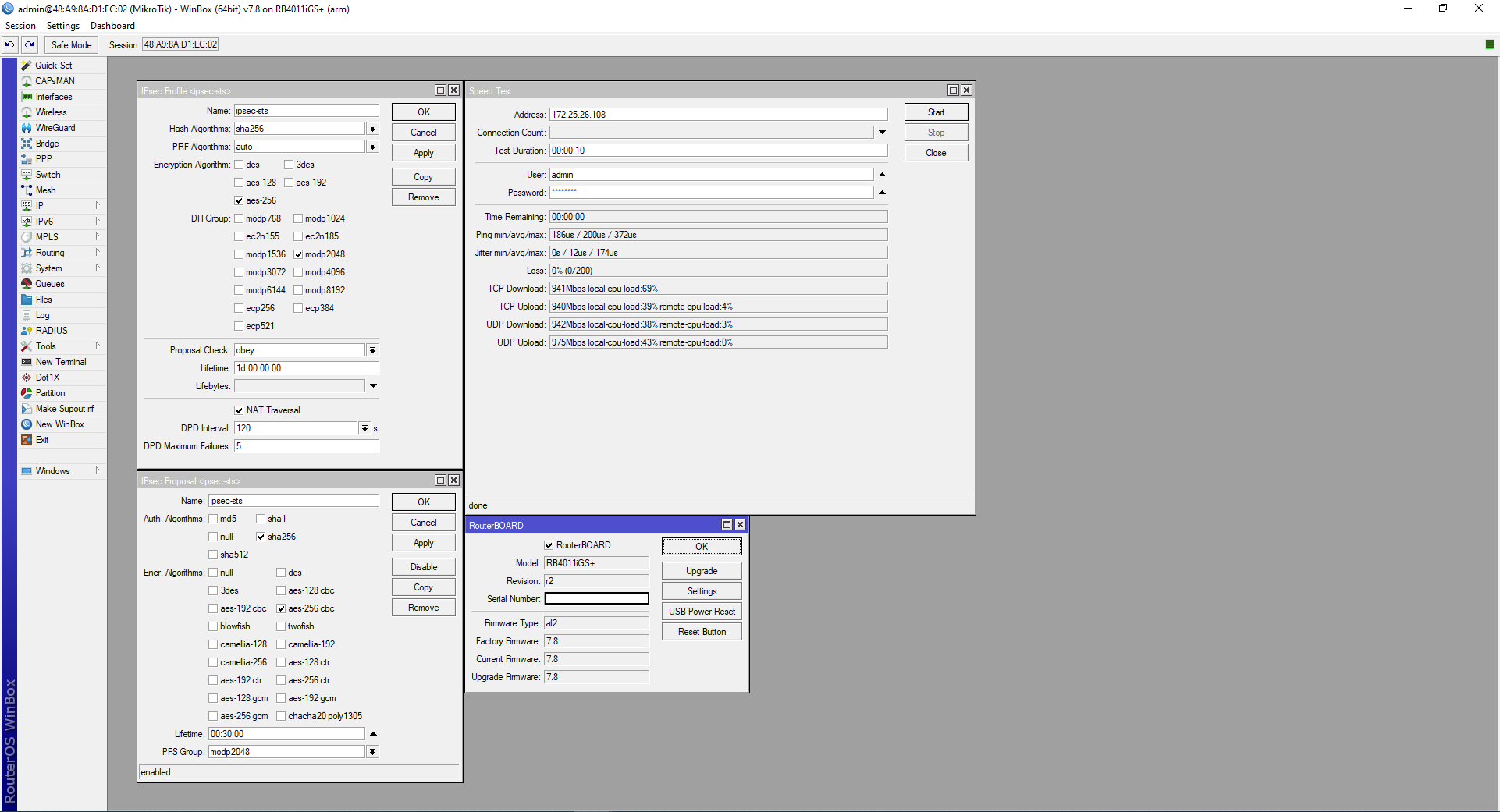
Task: Open the Queues sidebar icon
Action: [x=27, y=284]
